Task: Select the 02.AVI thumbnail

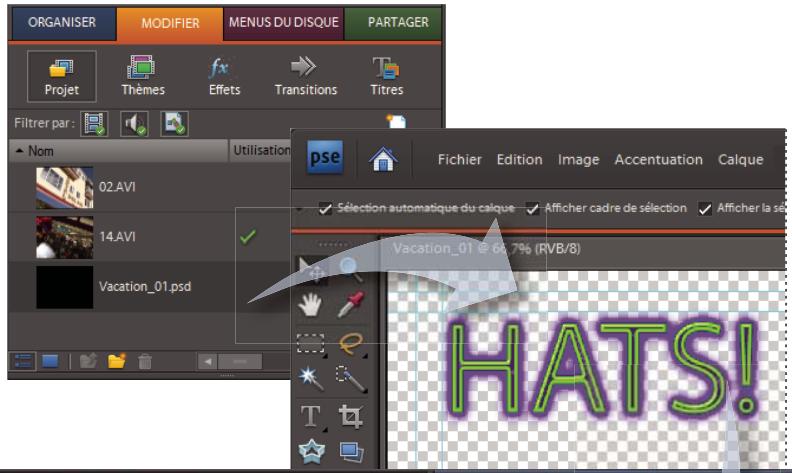Action: tap(65, 187)
